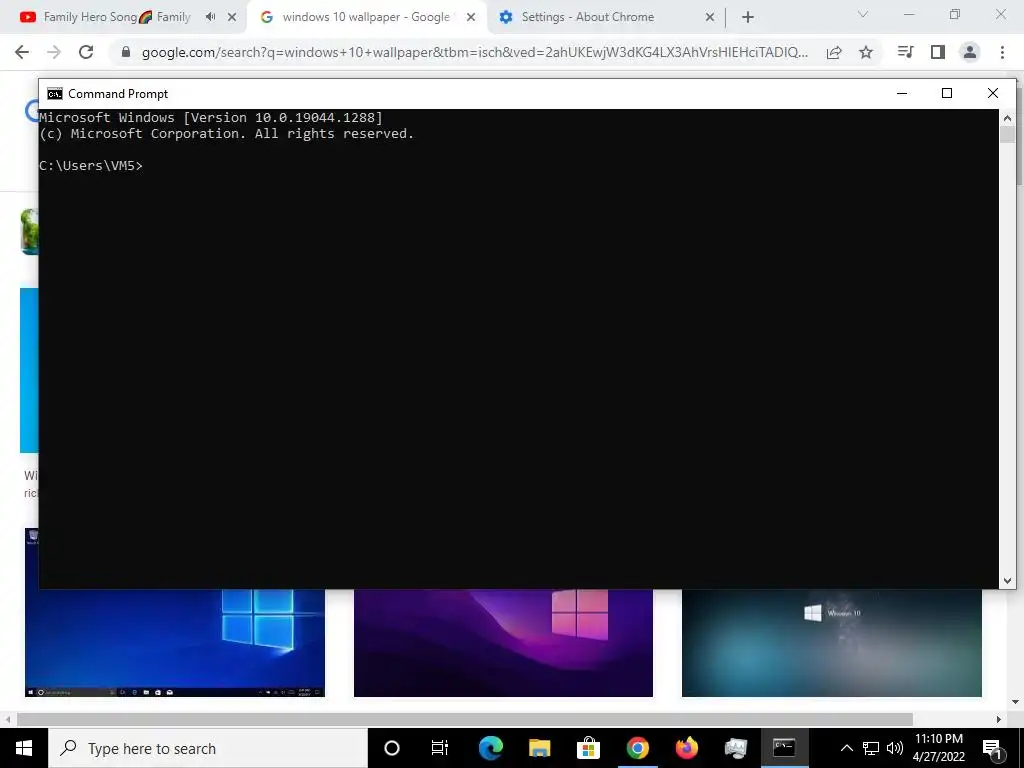
Task: Switch to Chrome via taskbar icon
Action: [x=637, y=748]
